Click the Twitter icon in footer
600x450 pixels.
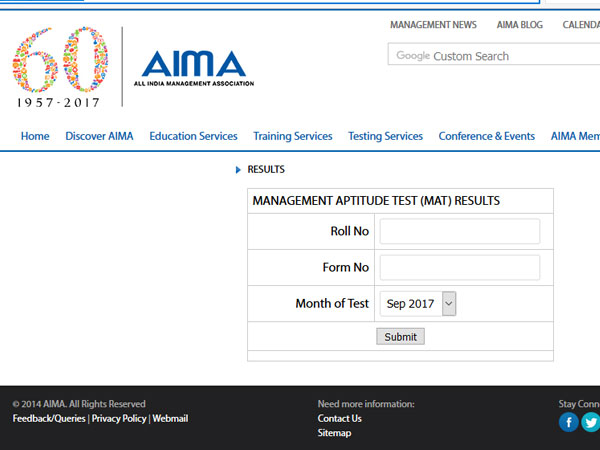pyautogui.click(x=590, y=422)
